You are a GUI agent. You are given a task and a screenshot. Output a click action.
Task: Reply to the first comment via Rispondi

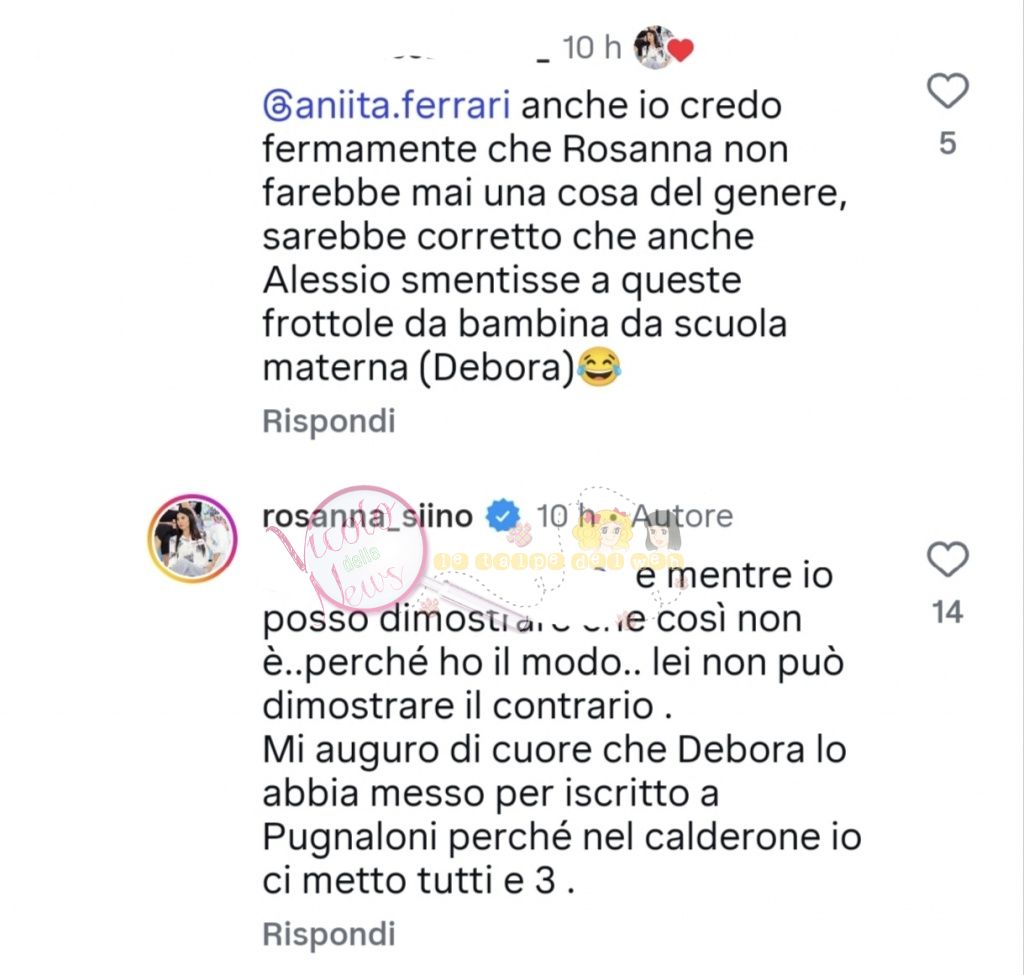(329, 421)
